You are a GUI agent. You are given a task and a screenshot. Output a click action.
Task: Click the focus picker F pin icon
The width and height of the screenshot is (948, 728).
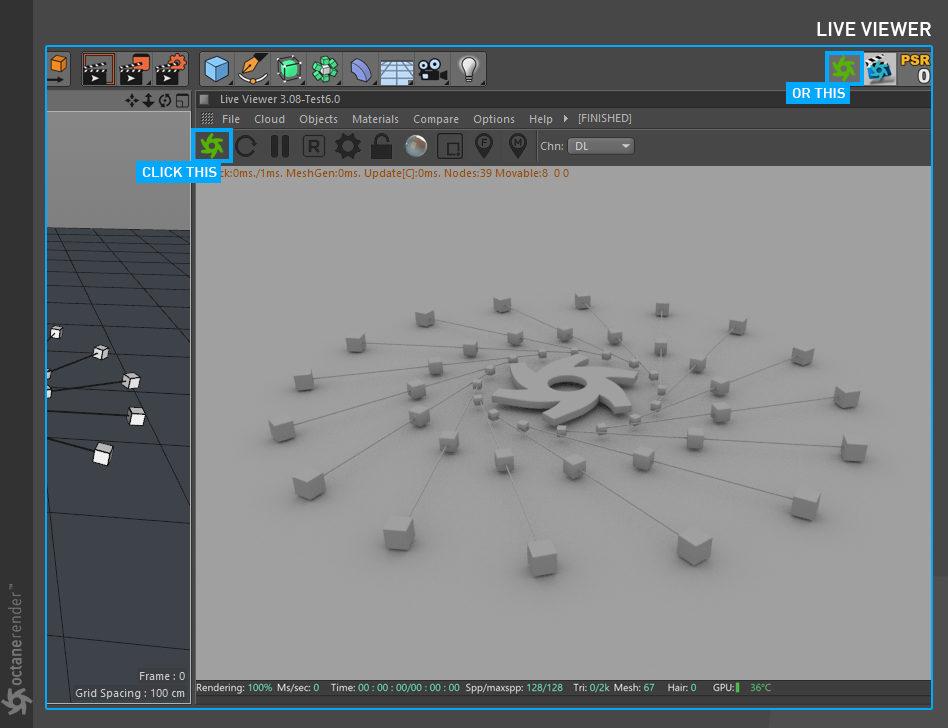click(484, 146)
